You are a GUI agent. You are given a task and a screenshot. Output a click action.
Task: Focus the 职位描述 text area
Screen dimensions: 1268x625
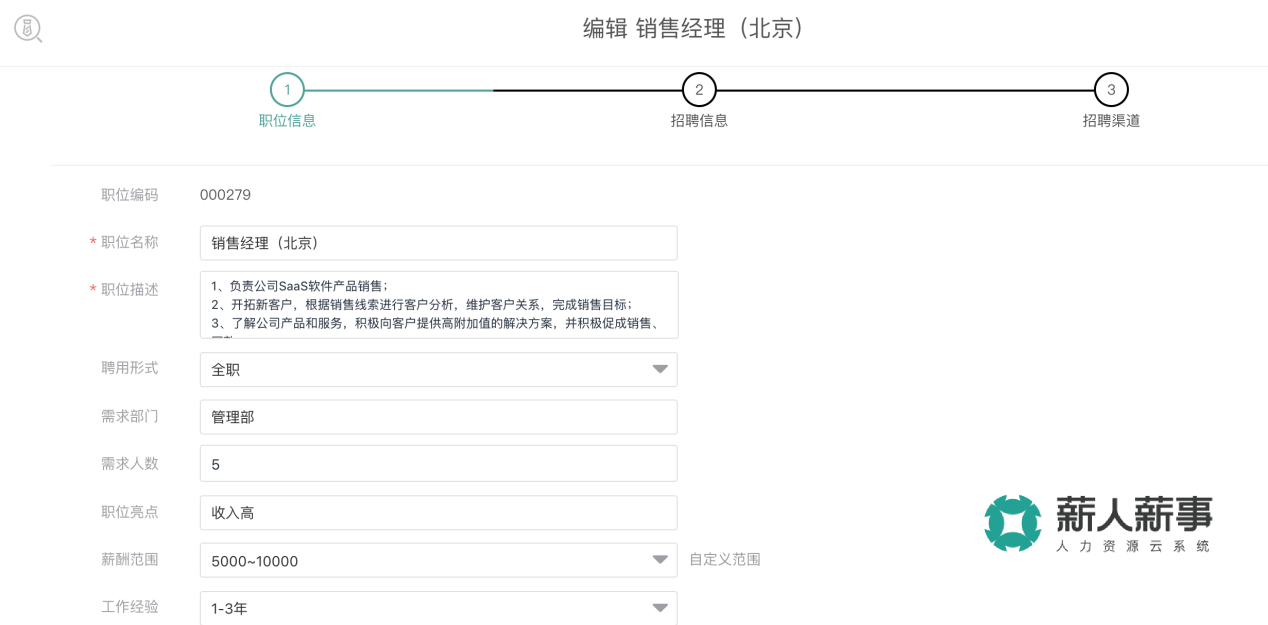tap(438, 304)
